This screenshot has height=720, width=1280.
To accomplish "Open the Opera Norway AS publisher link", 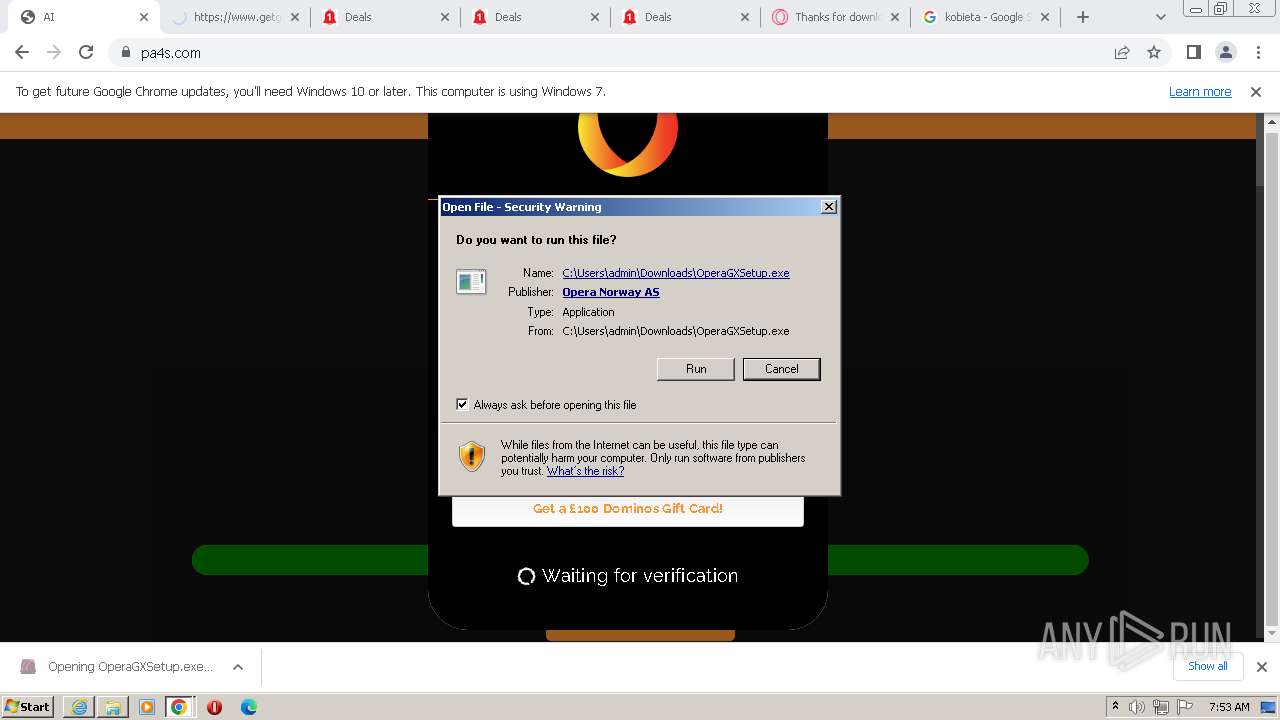I will click(610, 292).
